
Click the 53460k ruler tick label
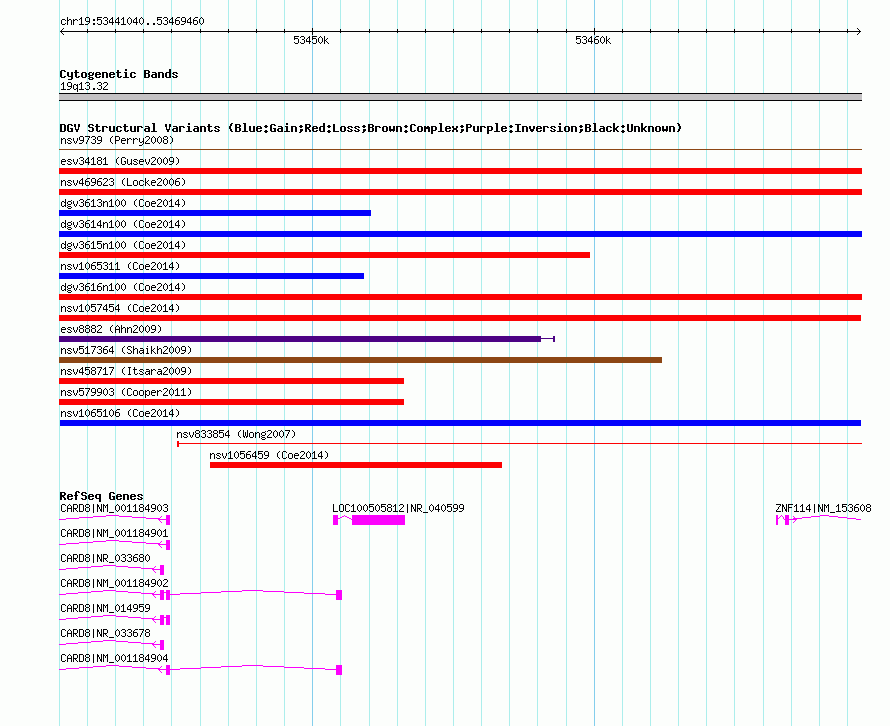593,40
